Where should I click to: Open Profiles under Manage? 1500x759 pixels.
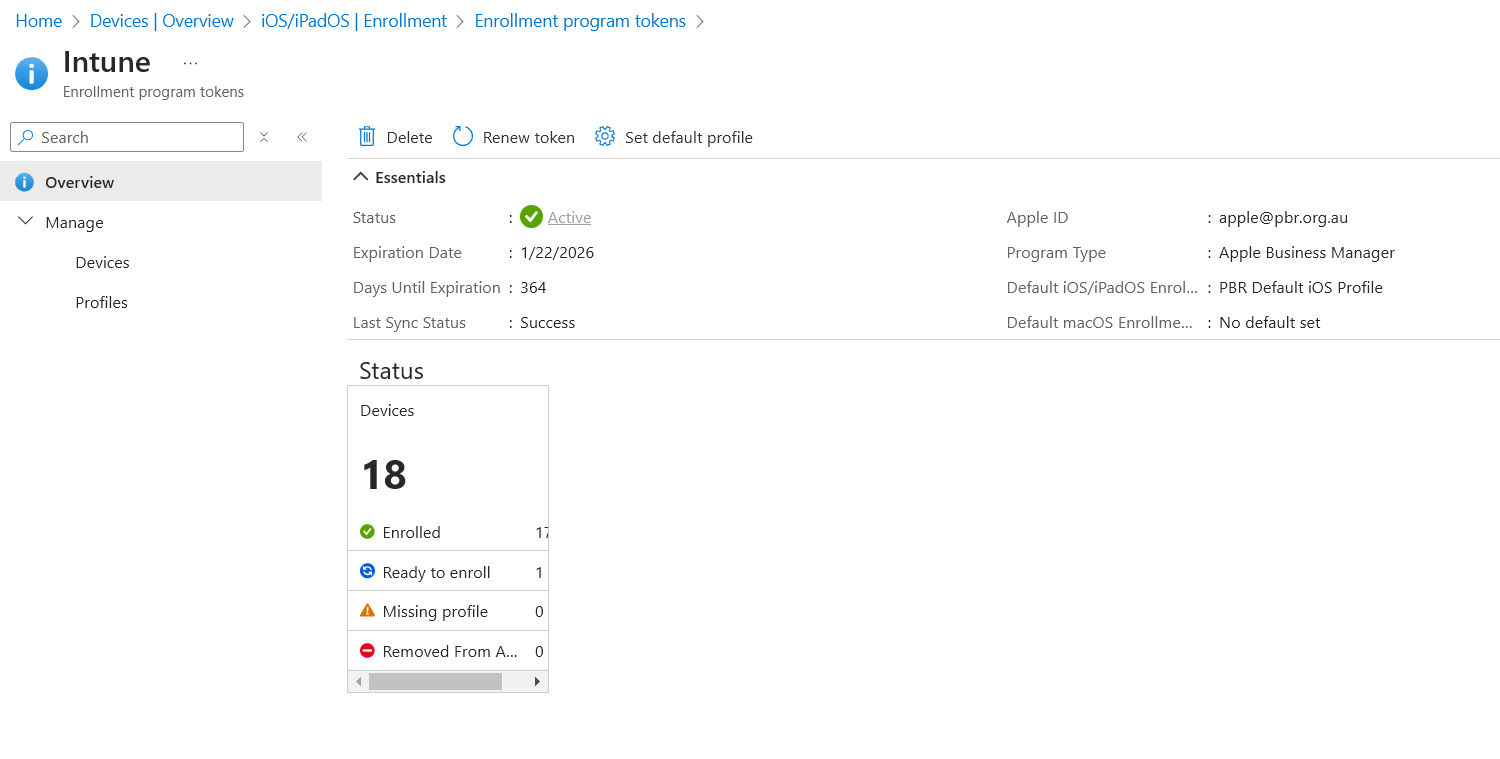click(101, 302)
